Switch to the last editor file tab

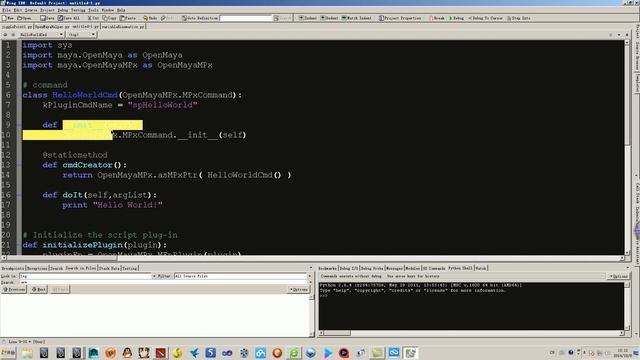tap(123, 27)
